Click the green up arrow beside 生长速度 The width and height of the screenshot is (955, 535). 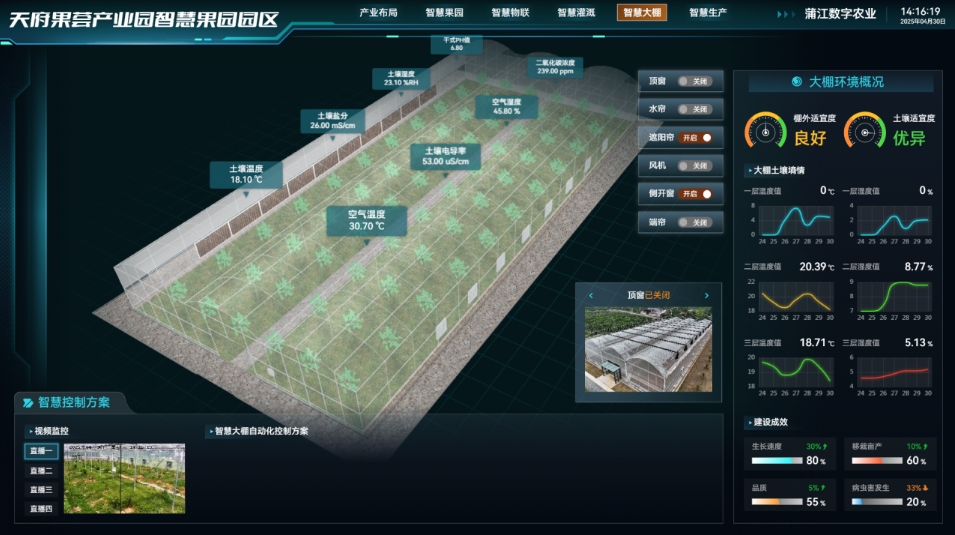827,446
